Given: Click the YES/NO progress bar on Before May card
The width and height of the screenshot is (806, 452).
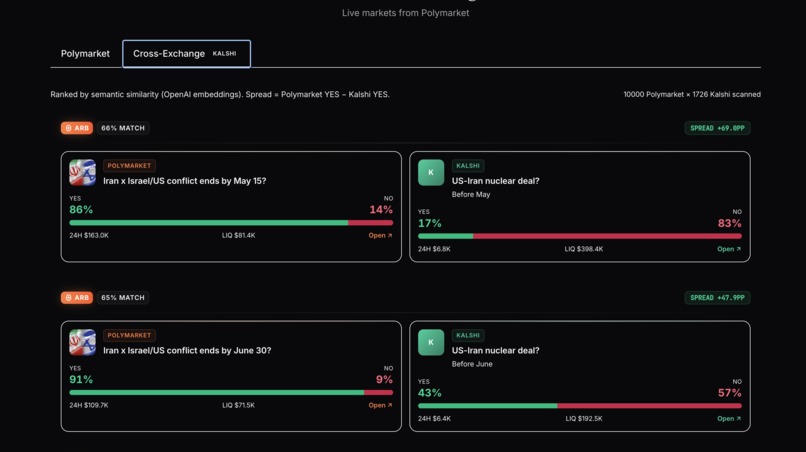Looking at the screenshot, I should [x=580, y=236].
